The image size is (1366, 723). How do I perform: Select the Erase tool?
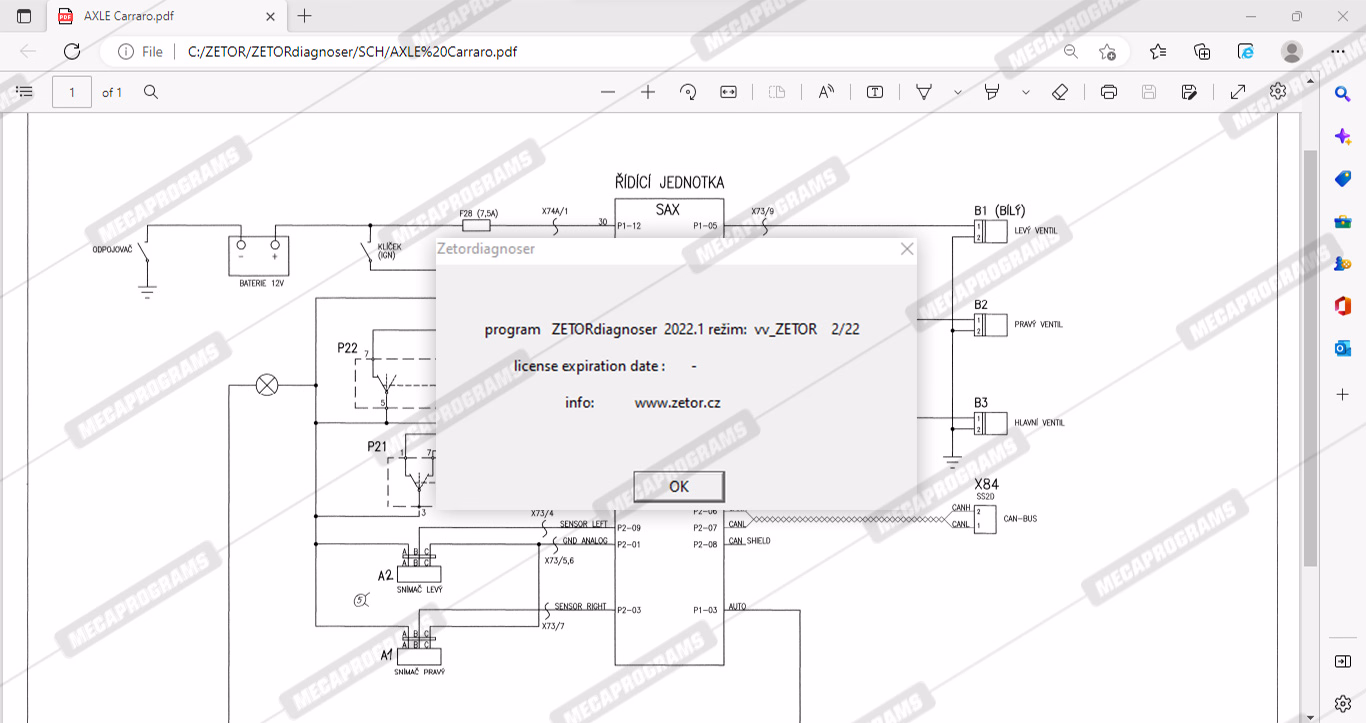tap(1060, 92)
